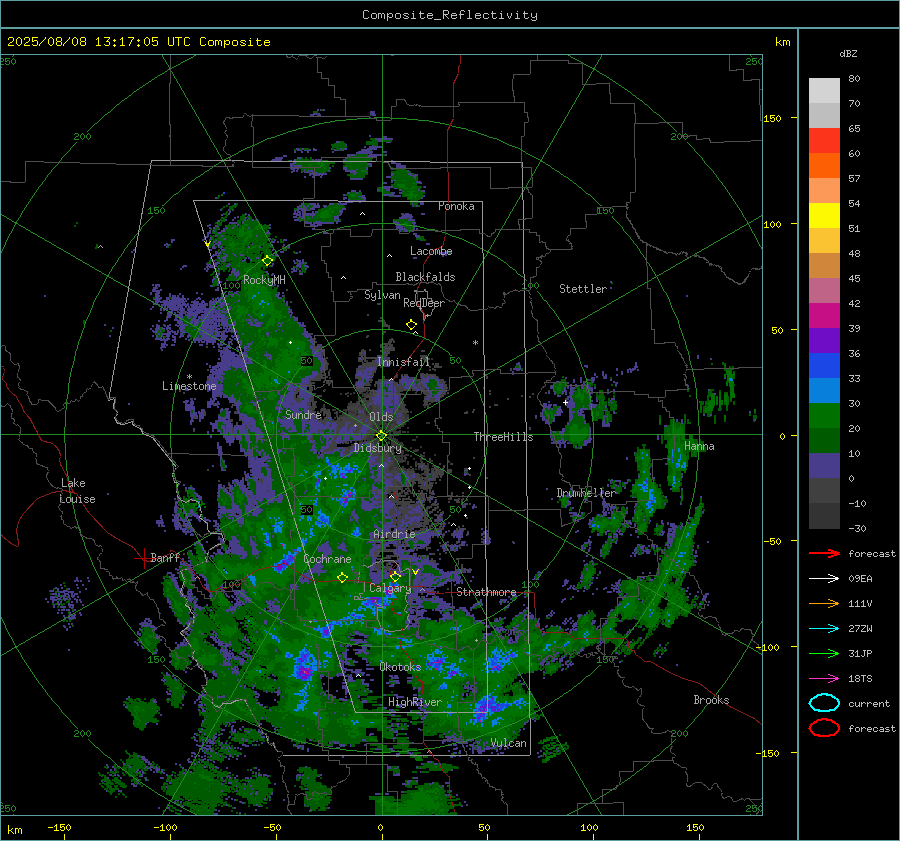Click the Olds label near radar center
Viewport: 900px width, 841px height.
[381, 417]
